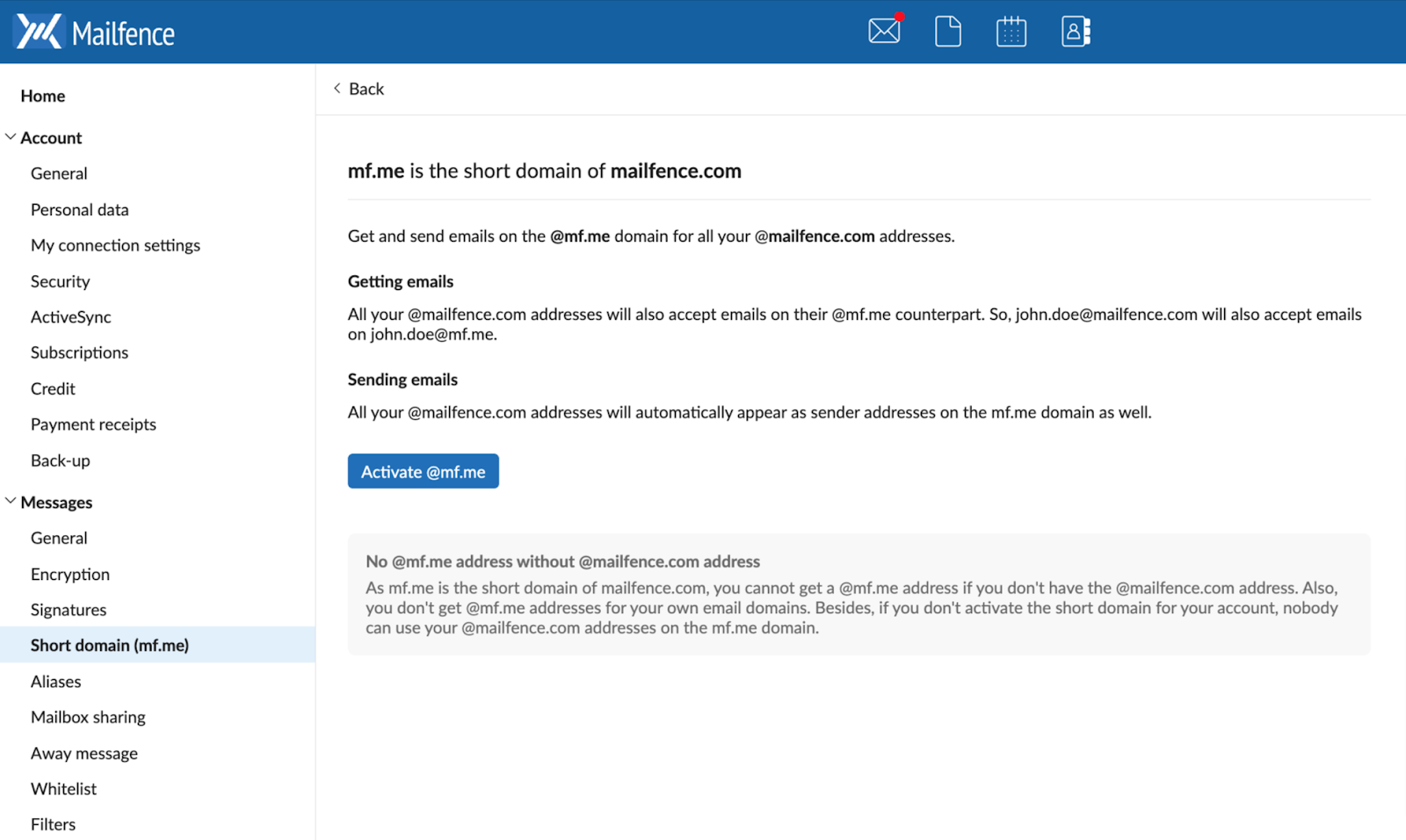Select Back-up in sidebar

point(61,460)
